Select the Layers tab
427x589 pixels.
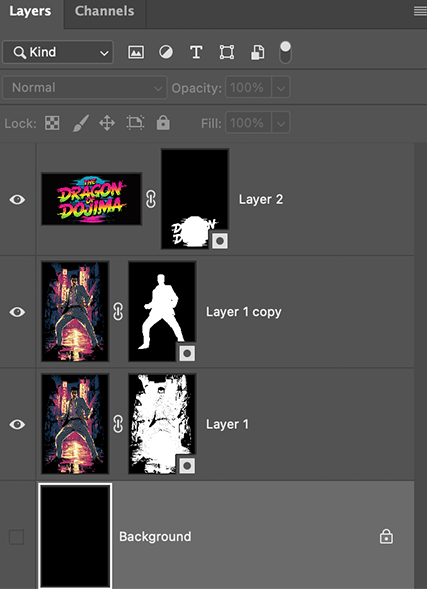pos(30,11)
